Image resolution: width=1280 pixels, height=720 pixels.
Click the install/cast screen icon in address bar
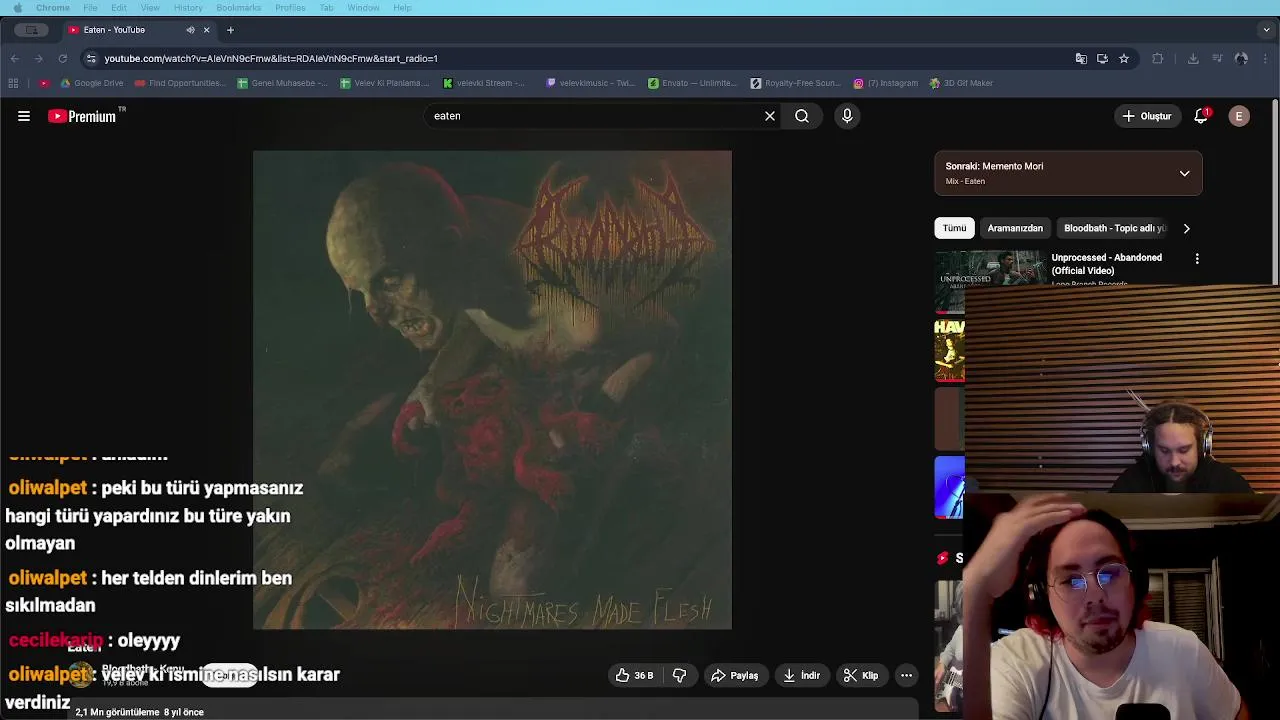pos(1102,59)
